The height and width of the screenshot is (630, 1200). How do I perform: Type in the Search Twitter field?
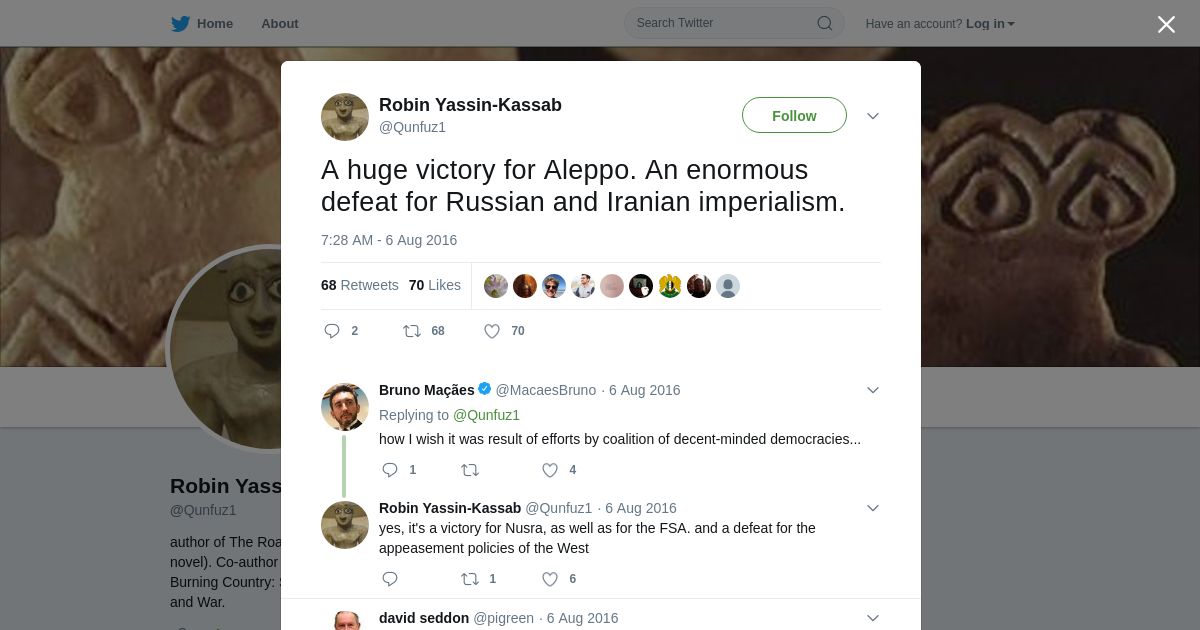coord(720,24)
